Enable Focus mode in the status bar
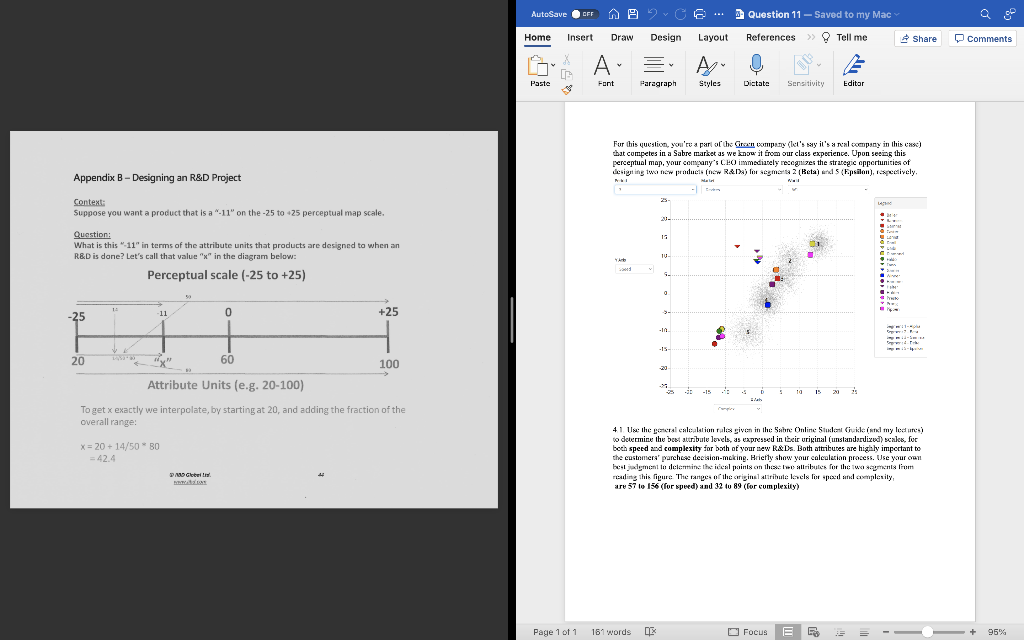 pos(746,632)
